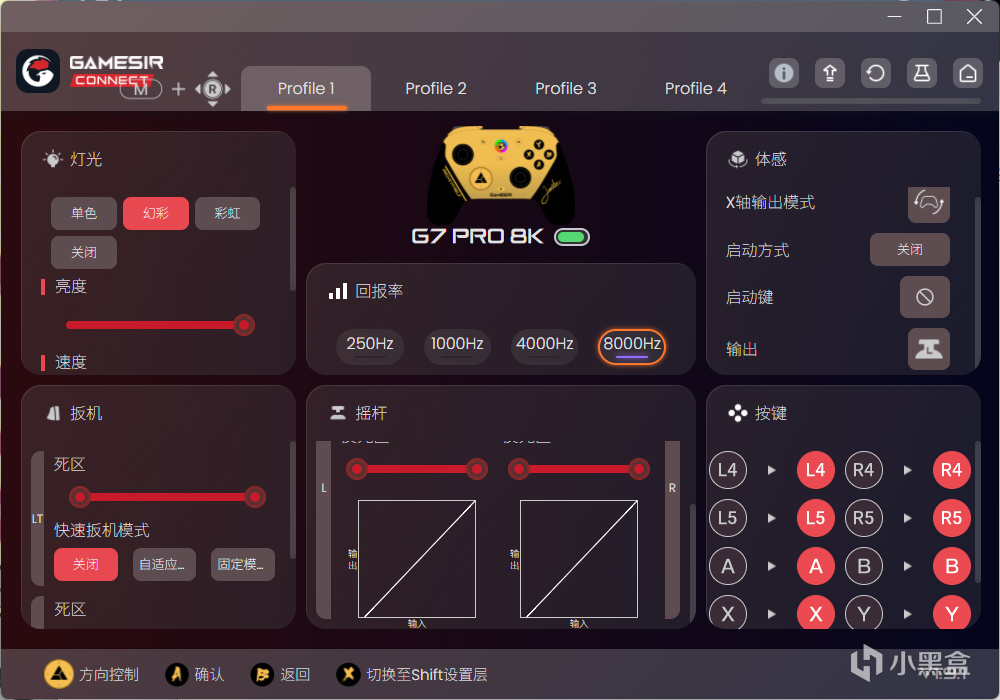Select the R stick side tab
The image size is (1000, 700).
[672, 529]
